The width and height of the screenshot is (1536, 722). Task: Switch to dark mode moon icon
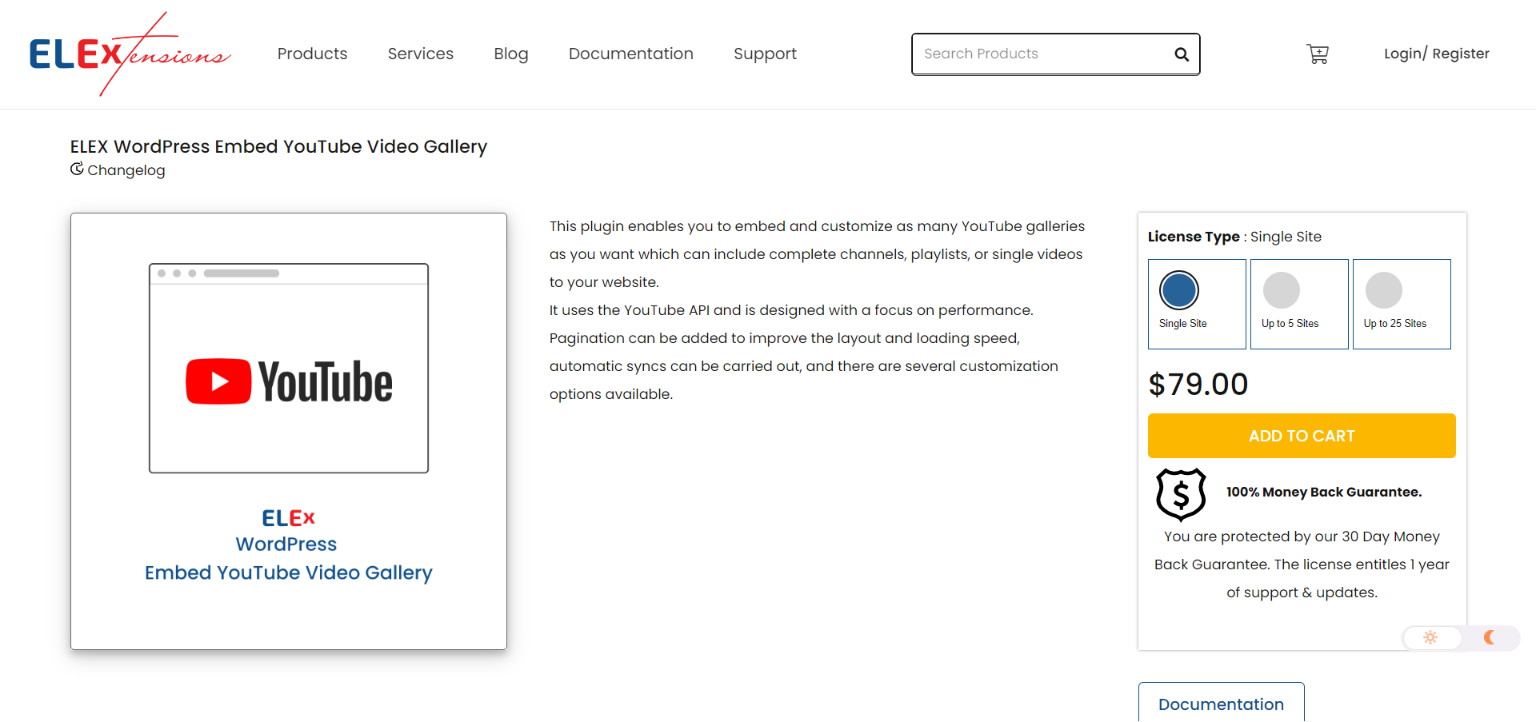(x=1490, y=638)
